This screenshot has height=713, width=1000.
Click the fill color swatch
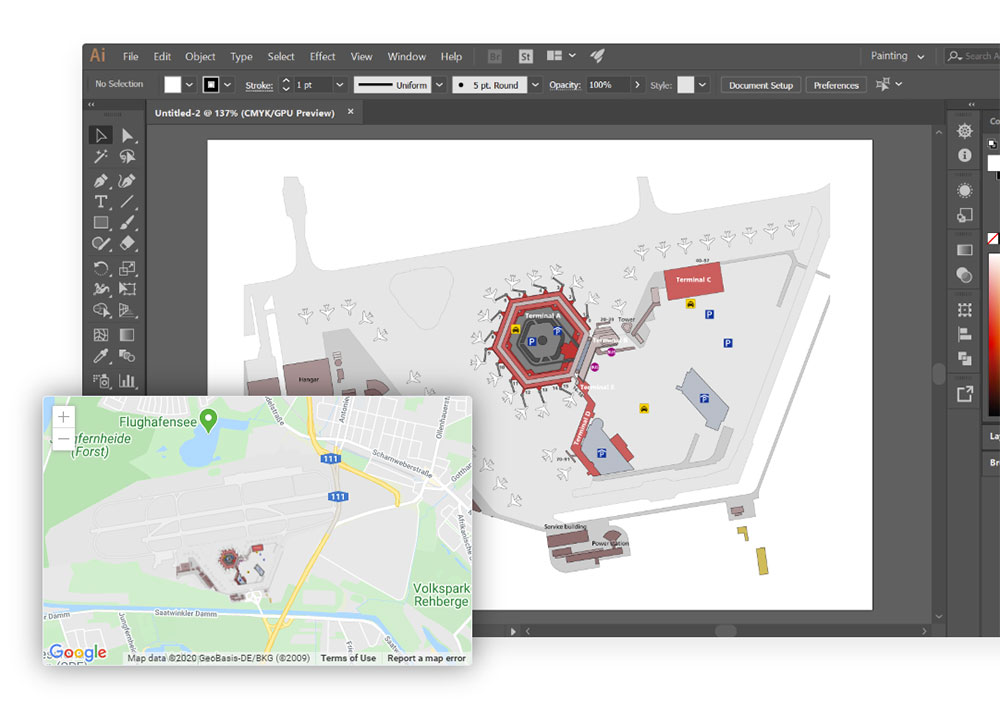tap(172, 85)
